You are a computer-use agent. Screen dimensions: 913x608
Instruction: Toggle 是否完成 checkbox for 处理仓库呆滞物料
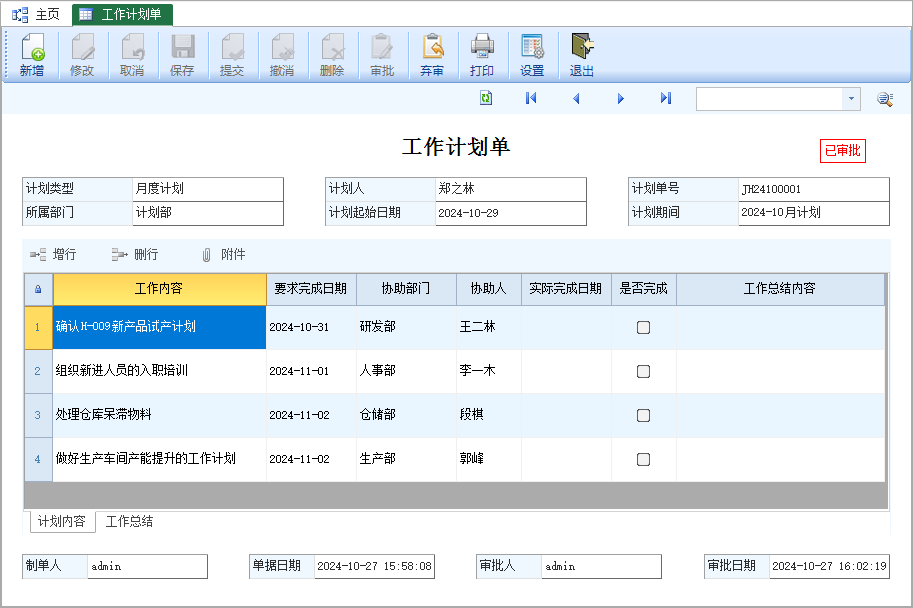click(x=643, y=415)
